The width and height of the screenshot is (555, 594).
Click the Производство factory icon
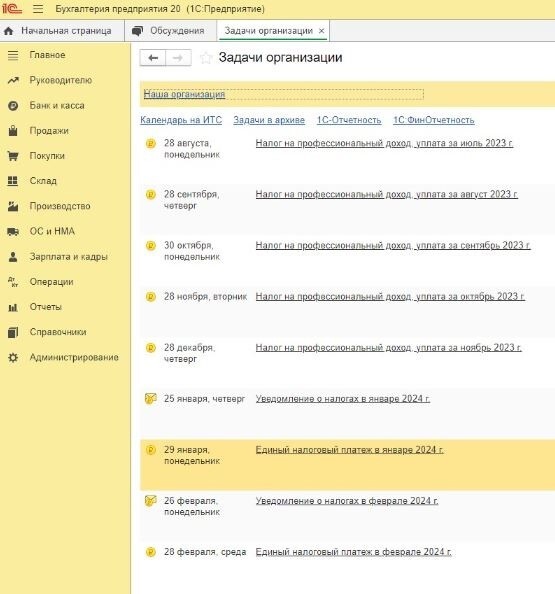coord(13,206)
